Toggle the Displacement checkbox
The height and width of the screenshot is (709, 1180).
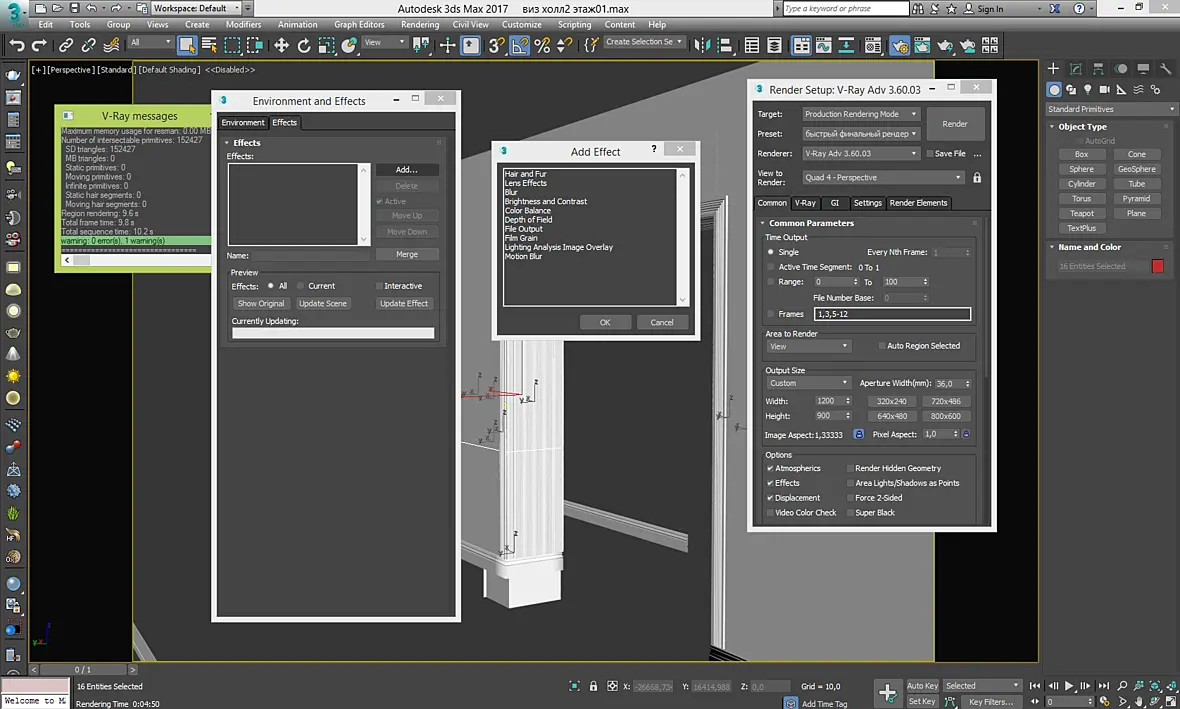[x=770, y=498]
